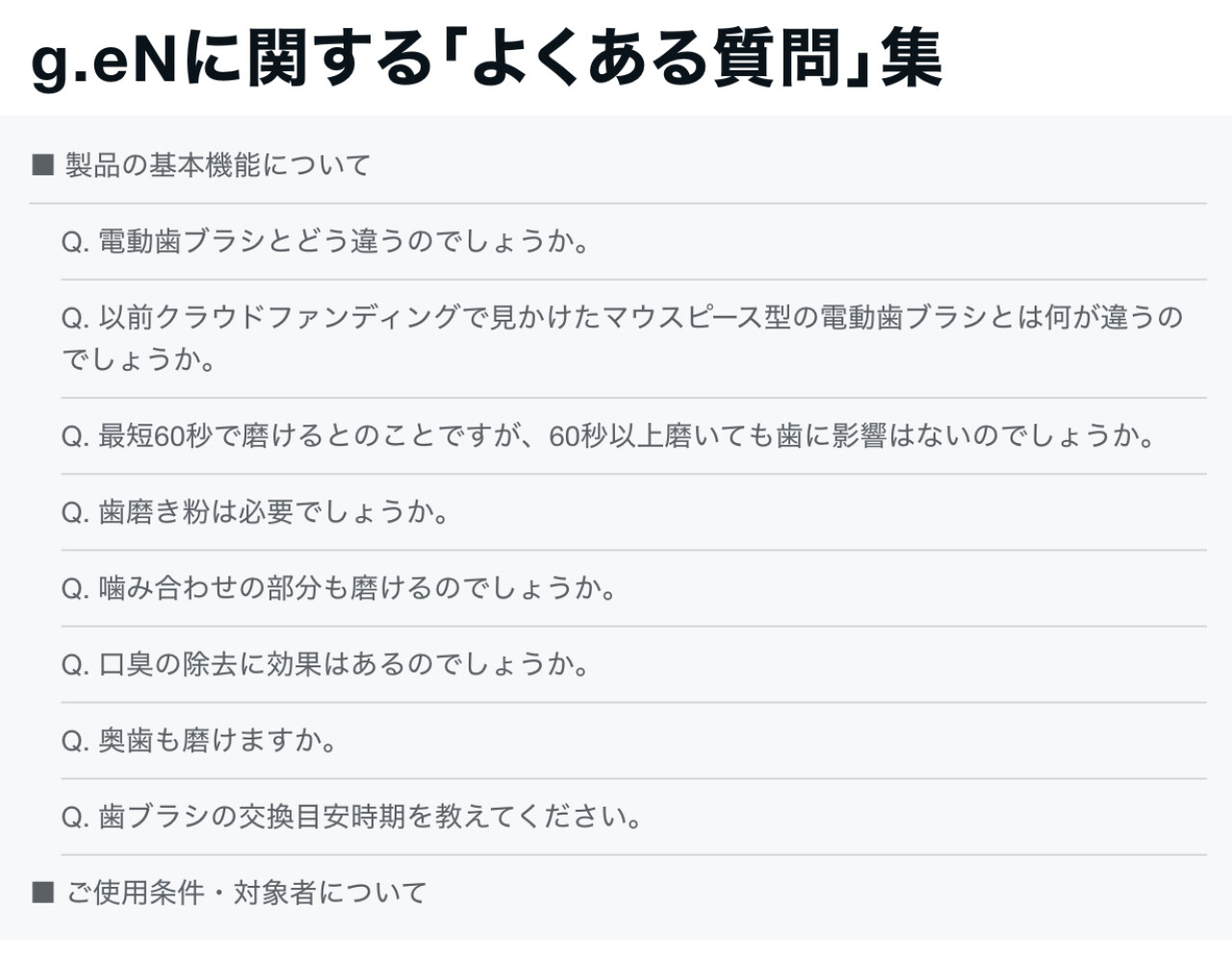Open question 歯ブラシの交換目安時期を教えてください
Screen dimensions: 1232x960
tap(371, 817)
